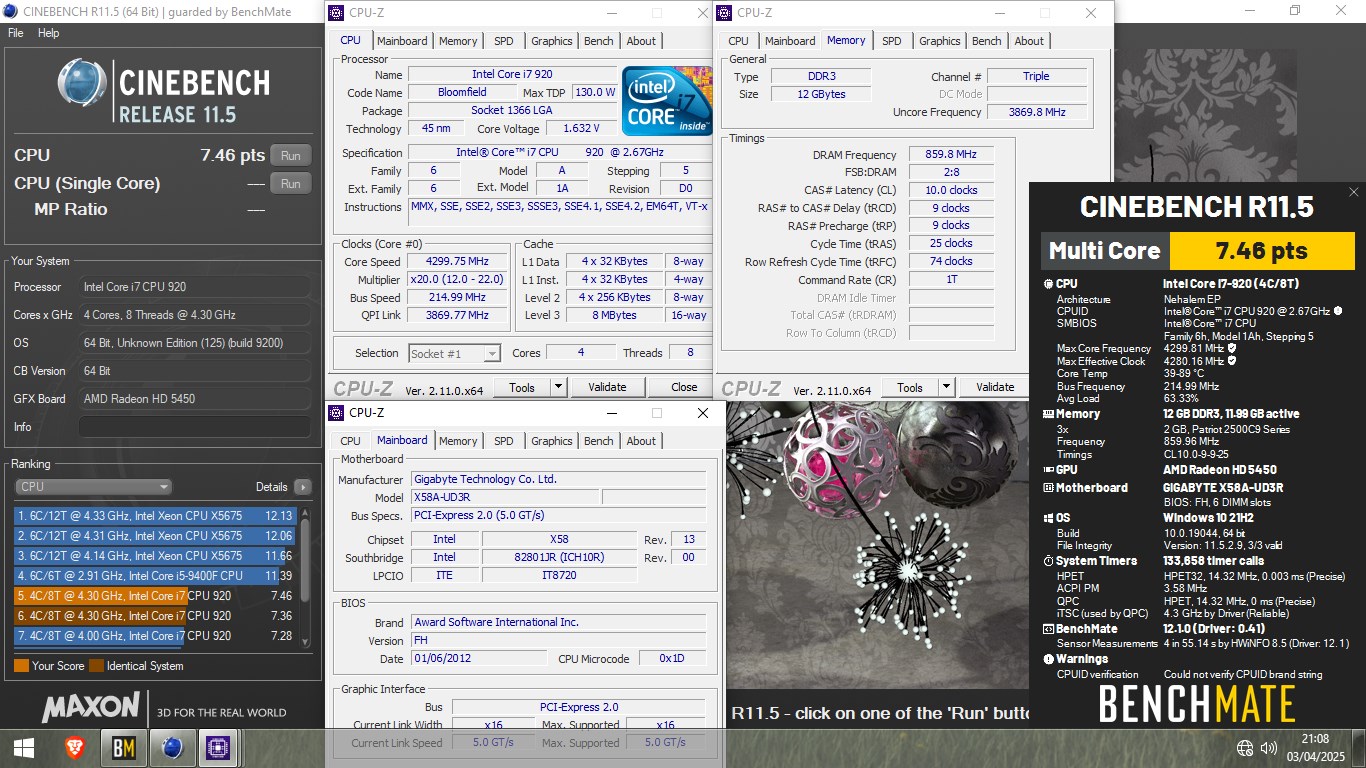Image resolution: width=1366 pixels, height=768 pixels.
Task: Click the Info input field in Your System
Action: click(194, 427)
